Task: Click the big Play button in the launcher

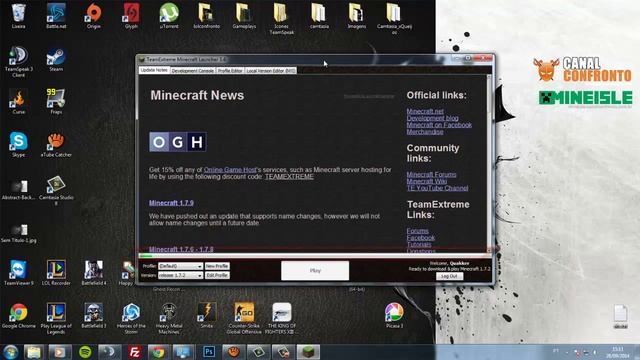Action: [x=315, y=271]
